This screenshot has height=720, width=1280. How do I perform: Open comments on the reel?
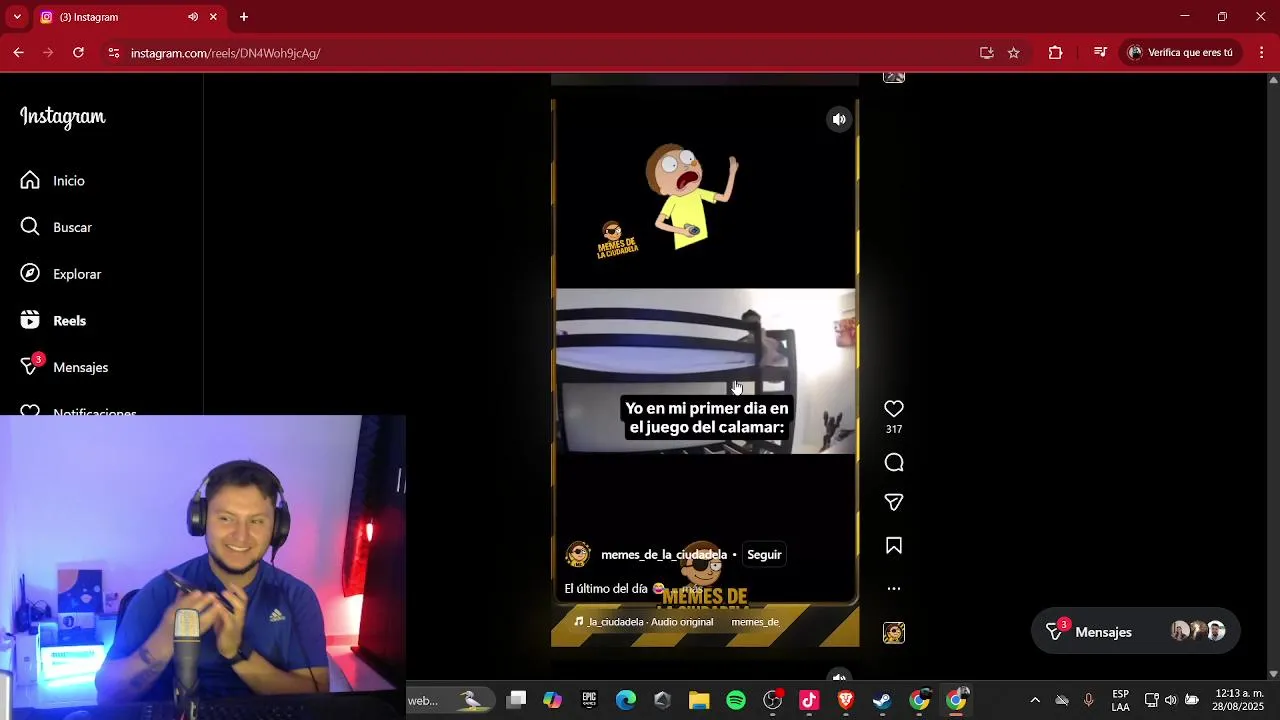click(x=894, y=462)
